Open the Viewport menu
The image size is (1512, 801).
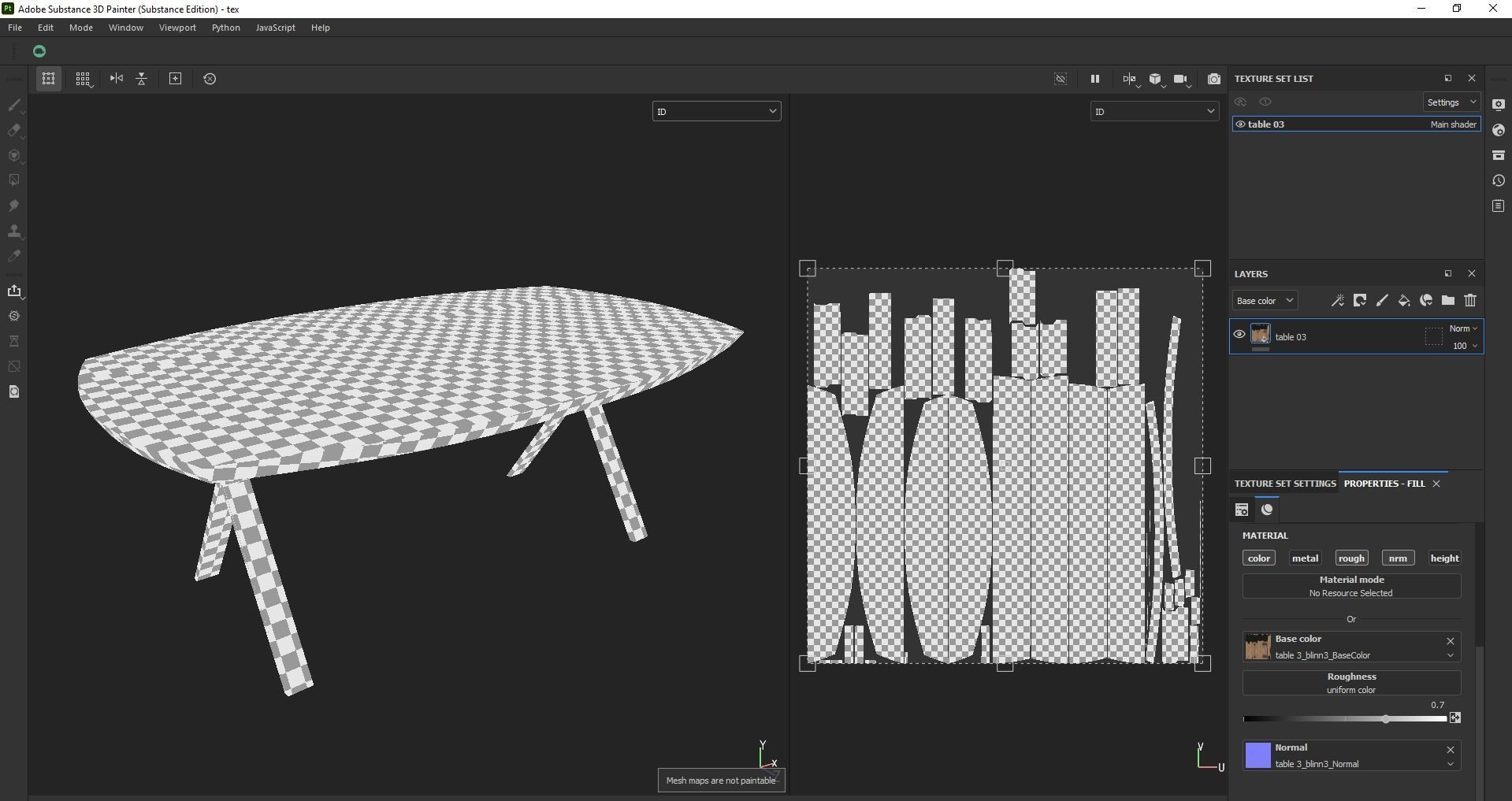coord(177,28)
